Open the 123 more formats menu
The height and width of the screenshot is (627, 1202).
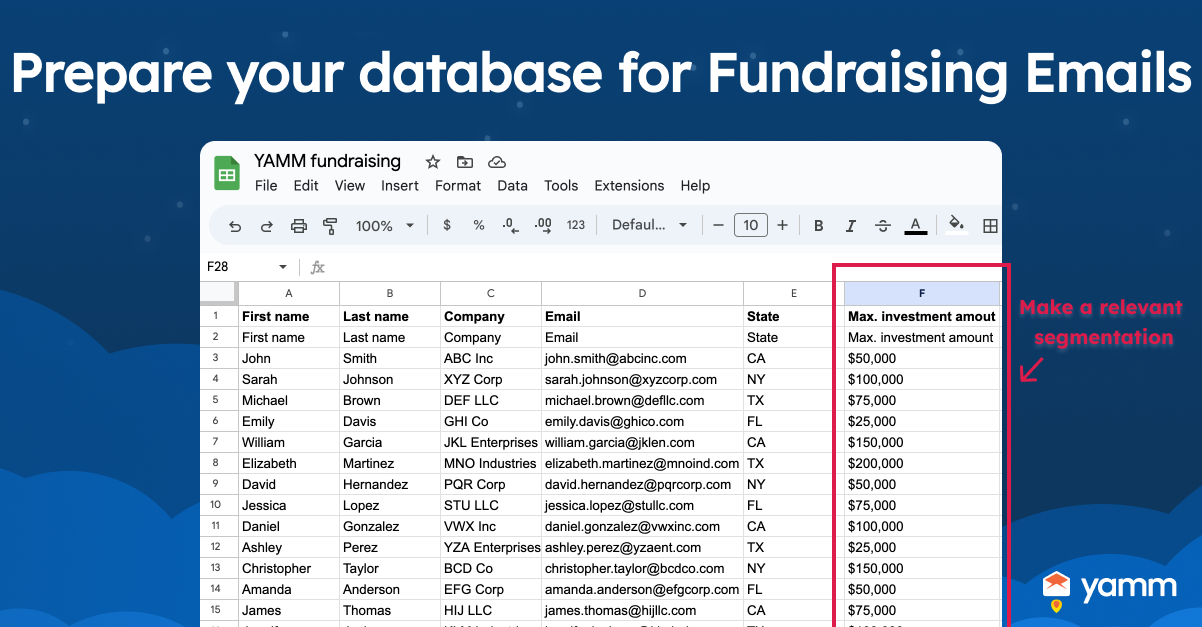pos(576,226)
